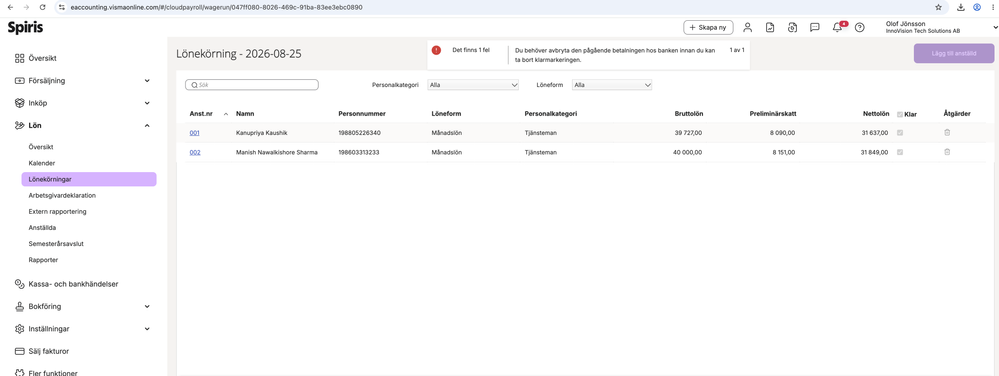Open Översikt under the Lön section
Viewport: 999px width, 376px height.
pos(41,147)
